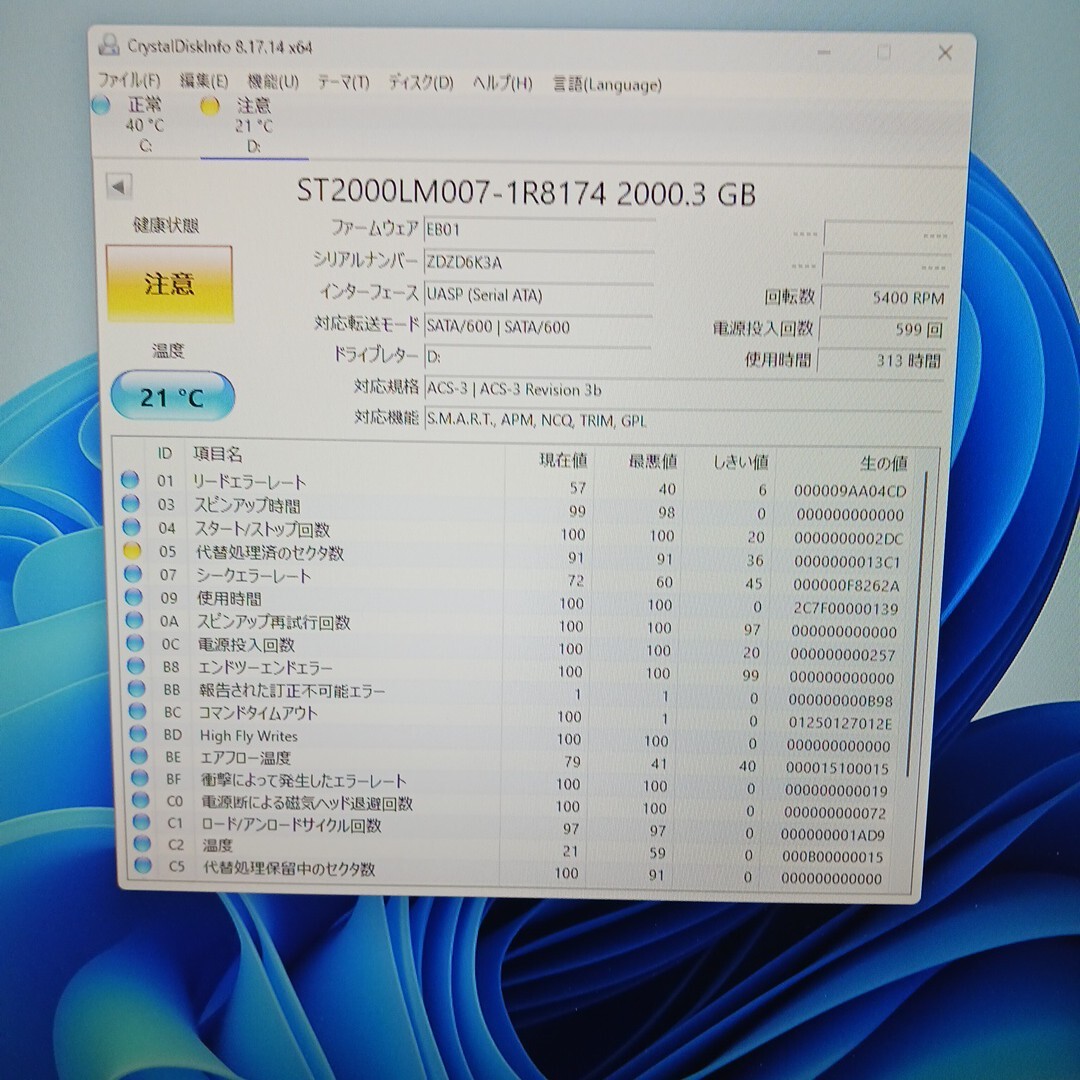The image size is (1080, 1080).
Task: Click the blue status icon of row BE
Action: coord(138,755)
